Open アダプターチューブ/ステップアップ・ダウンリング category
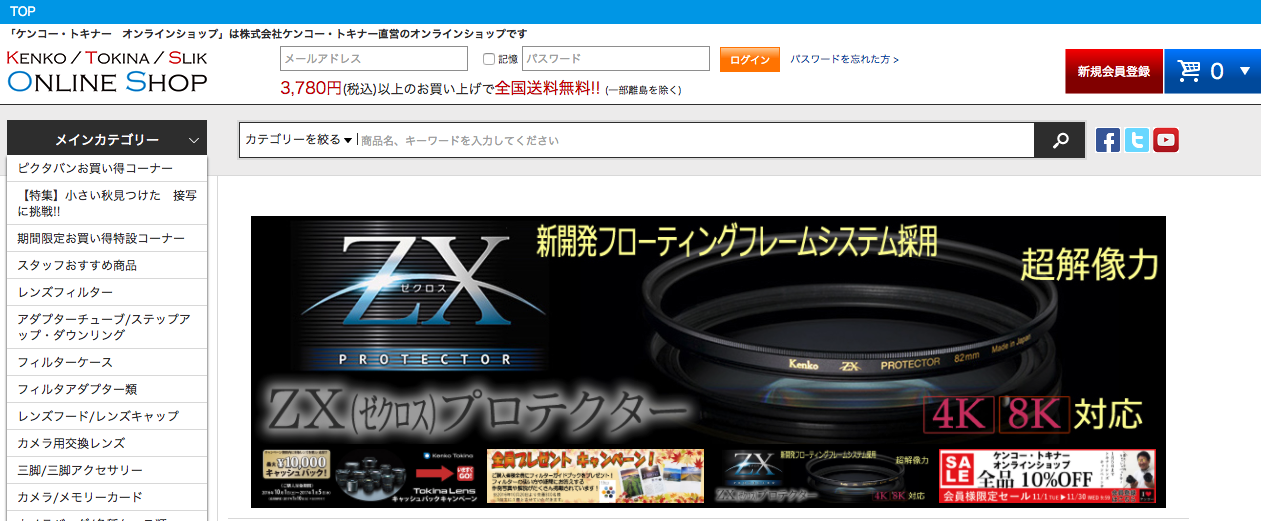 click(107, 327)
